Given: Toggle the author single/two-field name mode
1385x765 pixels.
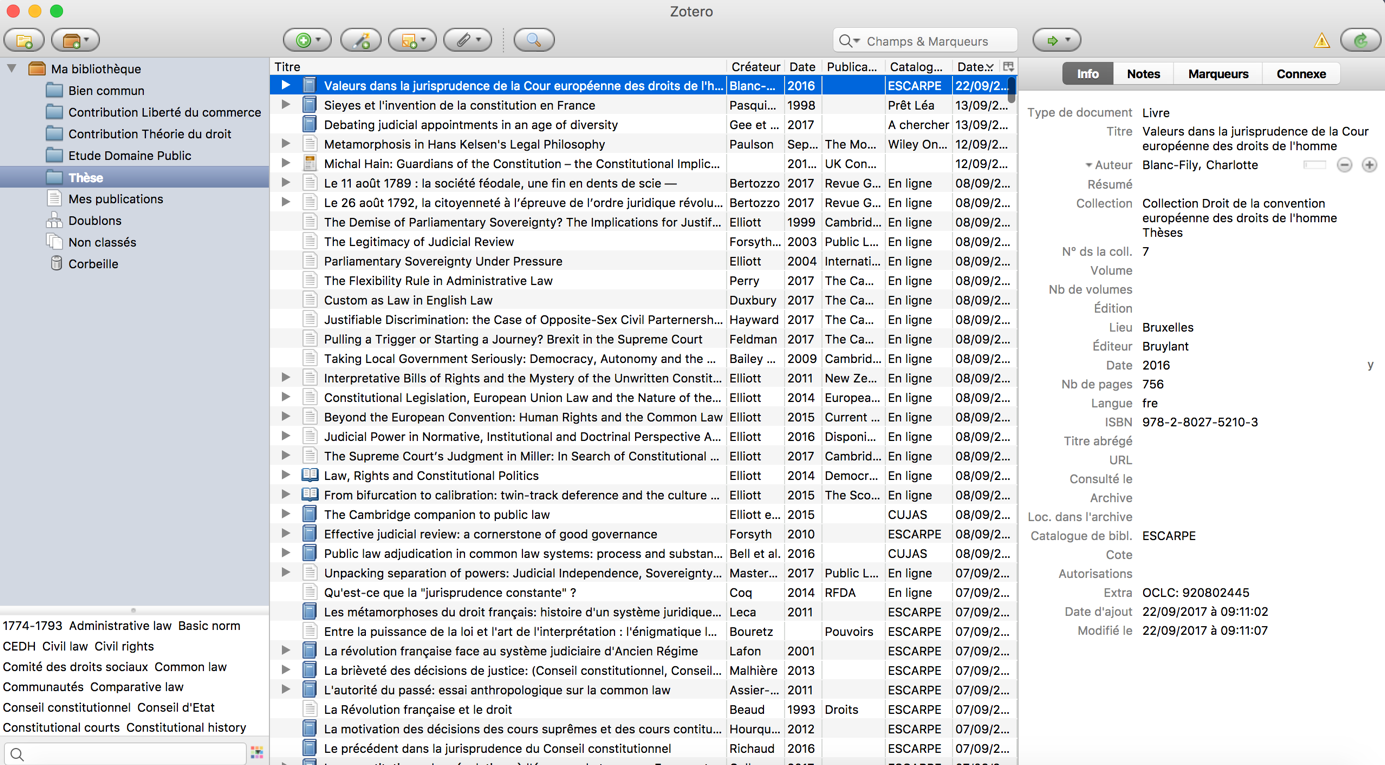Looking at the screenshot, I should click(1314, 165).
